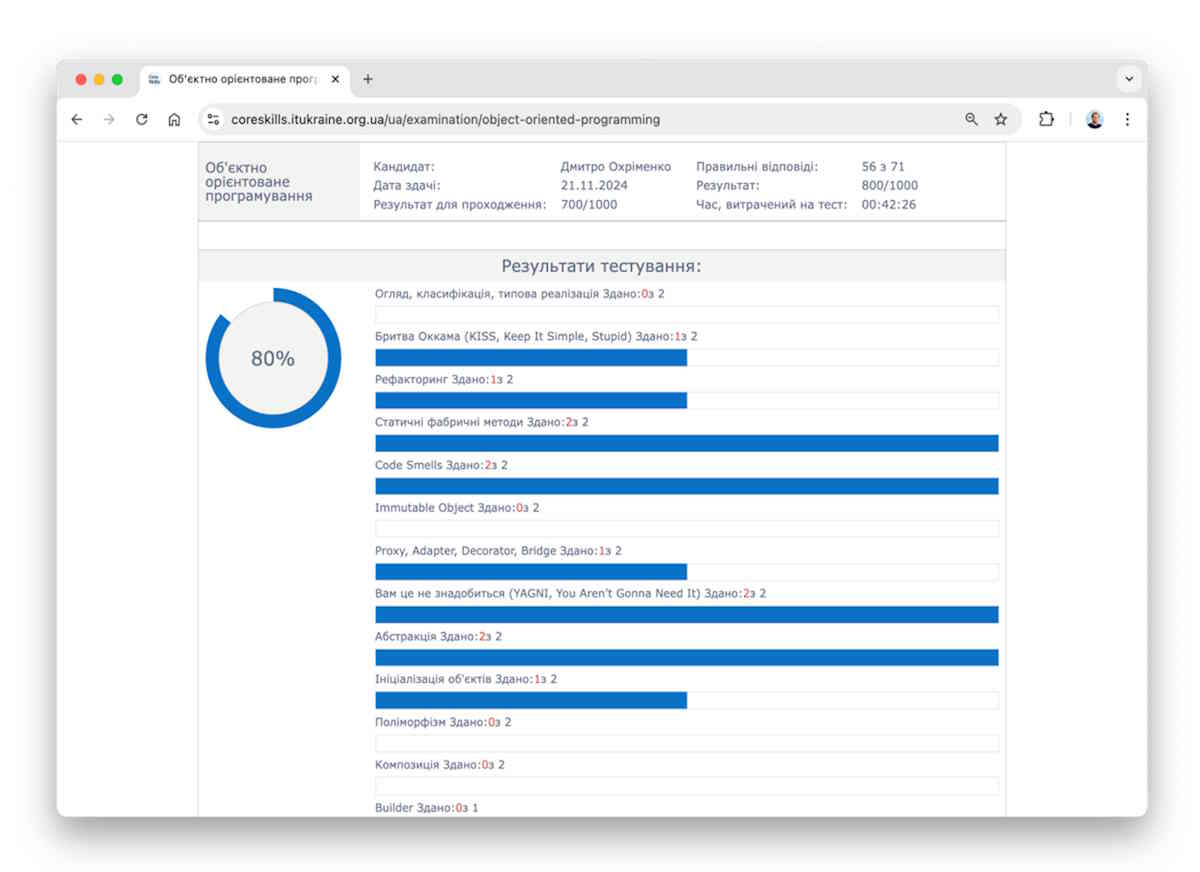Screen dimensions: 1200x872
Task: Click the Статичні фабричні методи label
Action: pyautogui.click(x=482, y=422)
